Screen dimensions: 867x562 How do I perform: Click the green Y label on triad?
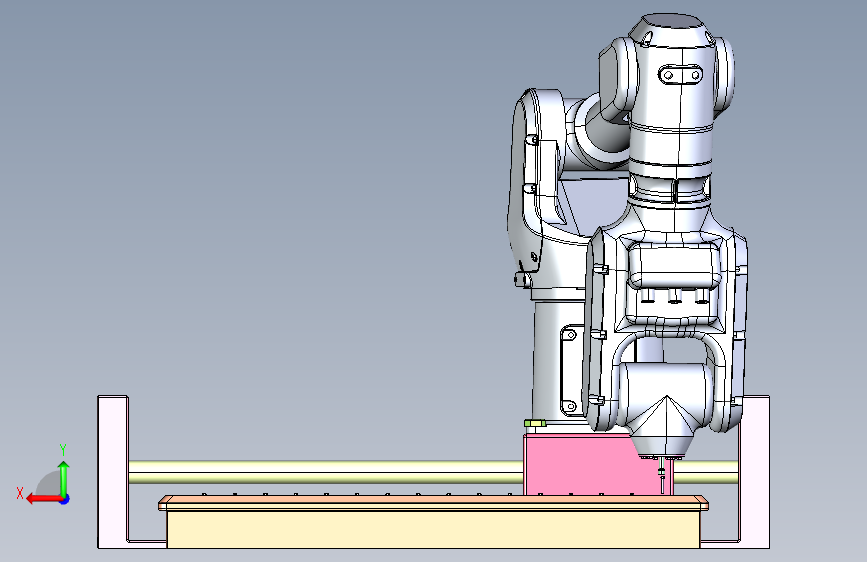(x=63, y=449)
